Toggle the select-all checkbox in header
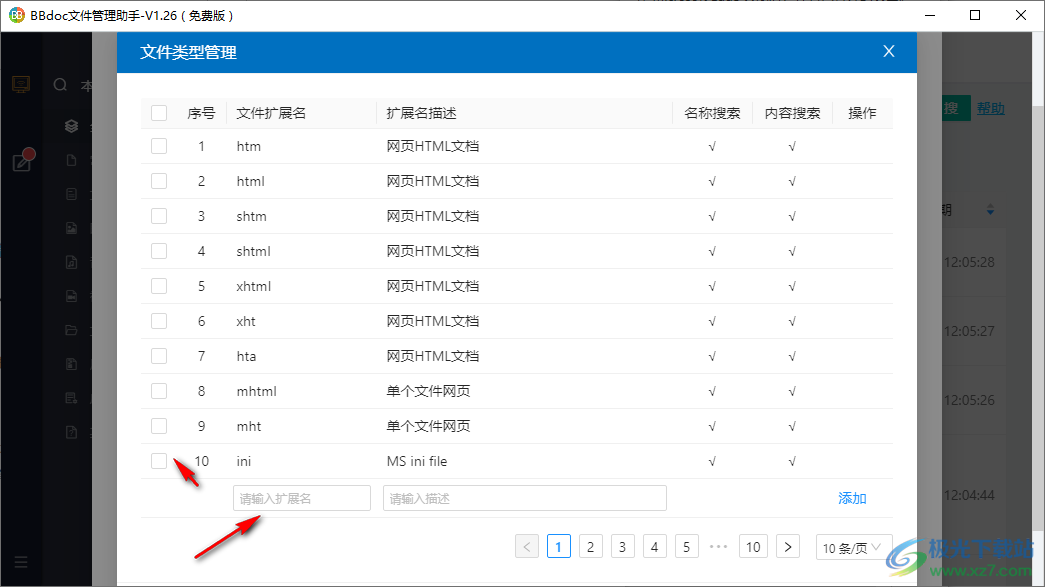This screenshot has width=1045, height=587. [159, 113]
